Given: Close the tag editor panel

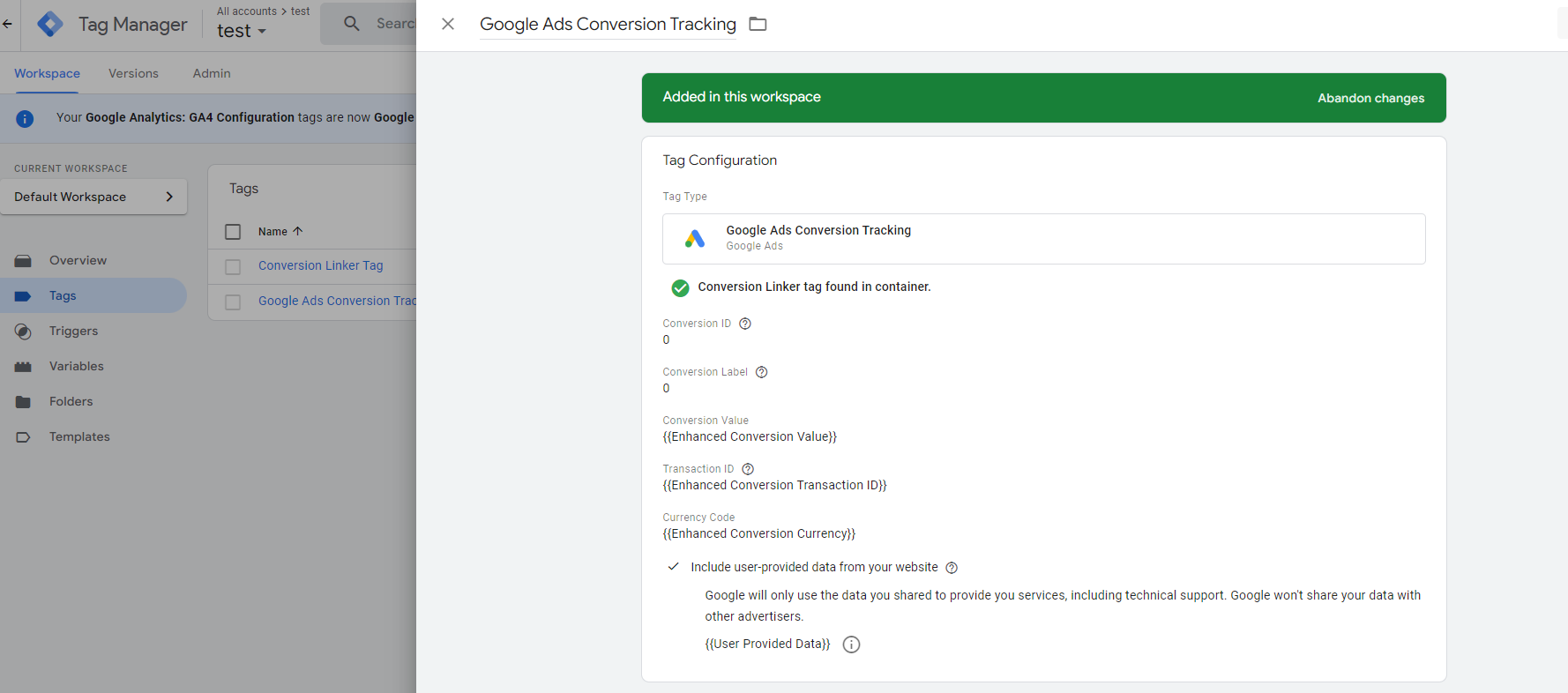Looking at the screenshot, I should [x=448, y=24].
